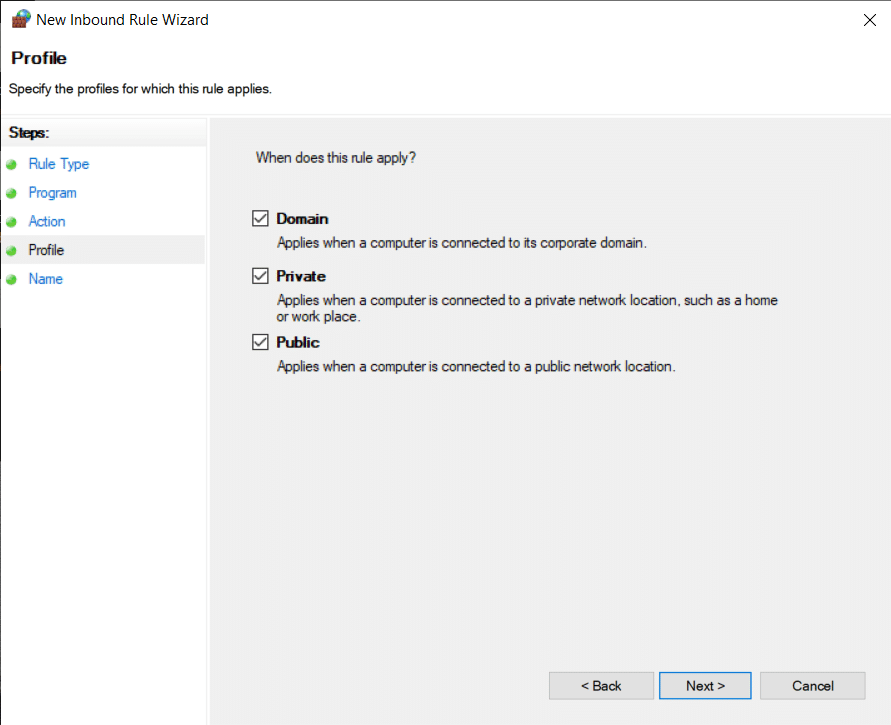Continue with the Next button
This screenshot has width=891, height=725.
click(x=705, y=686)
